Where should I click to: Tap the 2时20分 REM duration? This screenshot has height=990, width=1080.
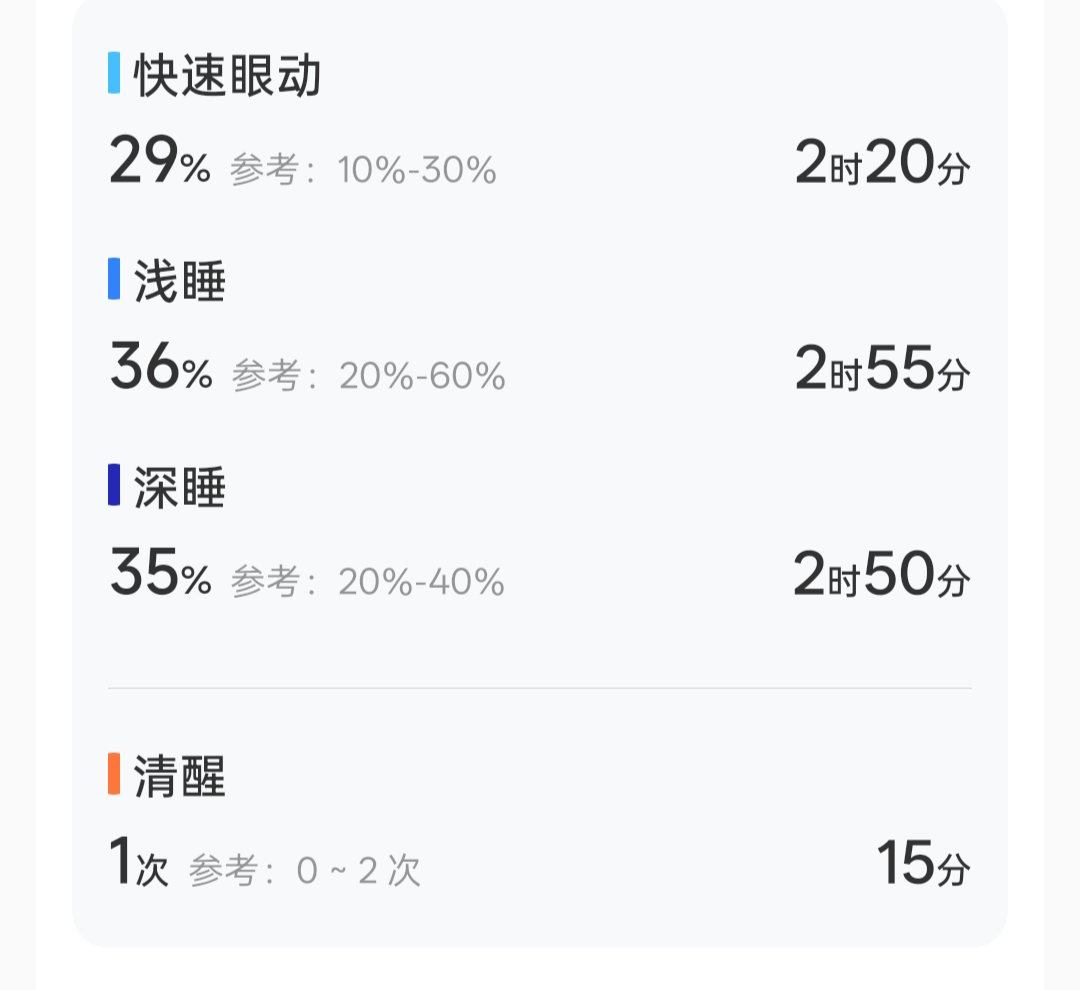point(882,163)
